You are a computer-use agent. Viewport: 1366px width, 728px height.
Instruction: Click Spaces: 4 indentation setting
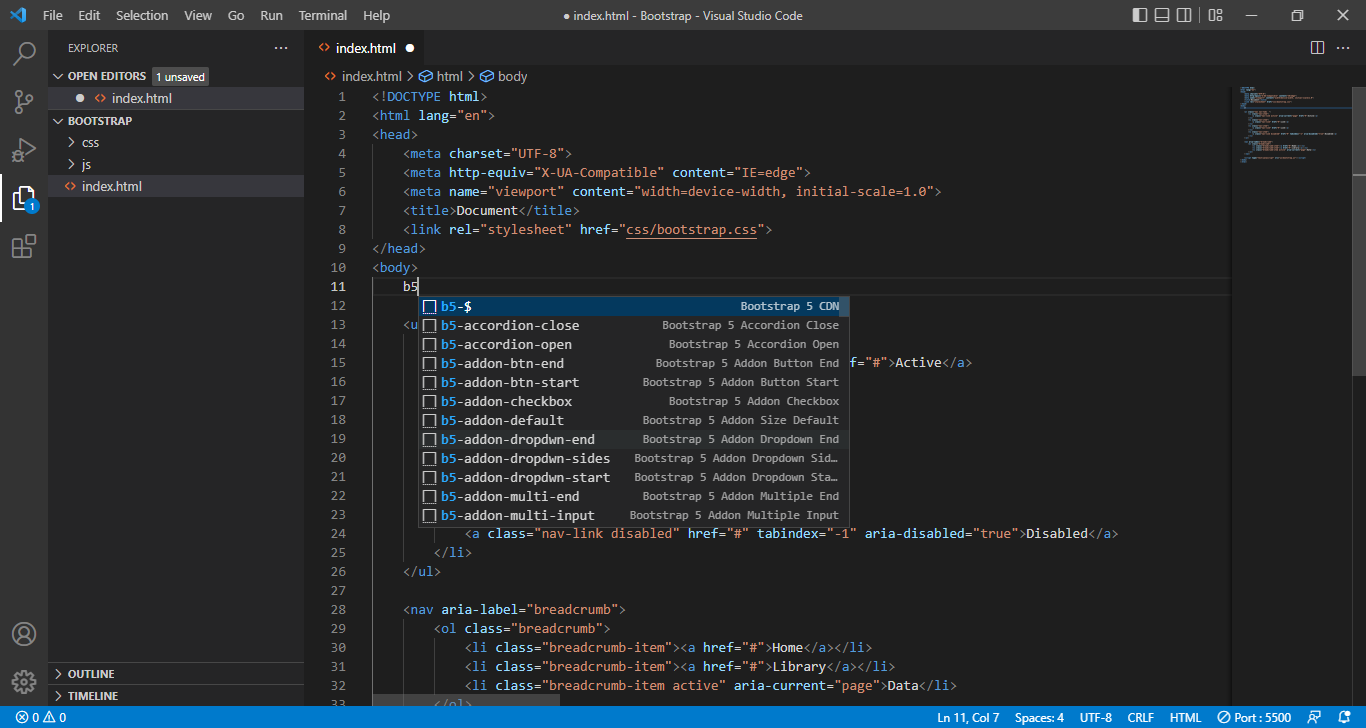coord(1039,718)
